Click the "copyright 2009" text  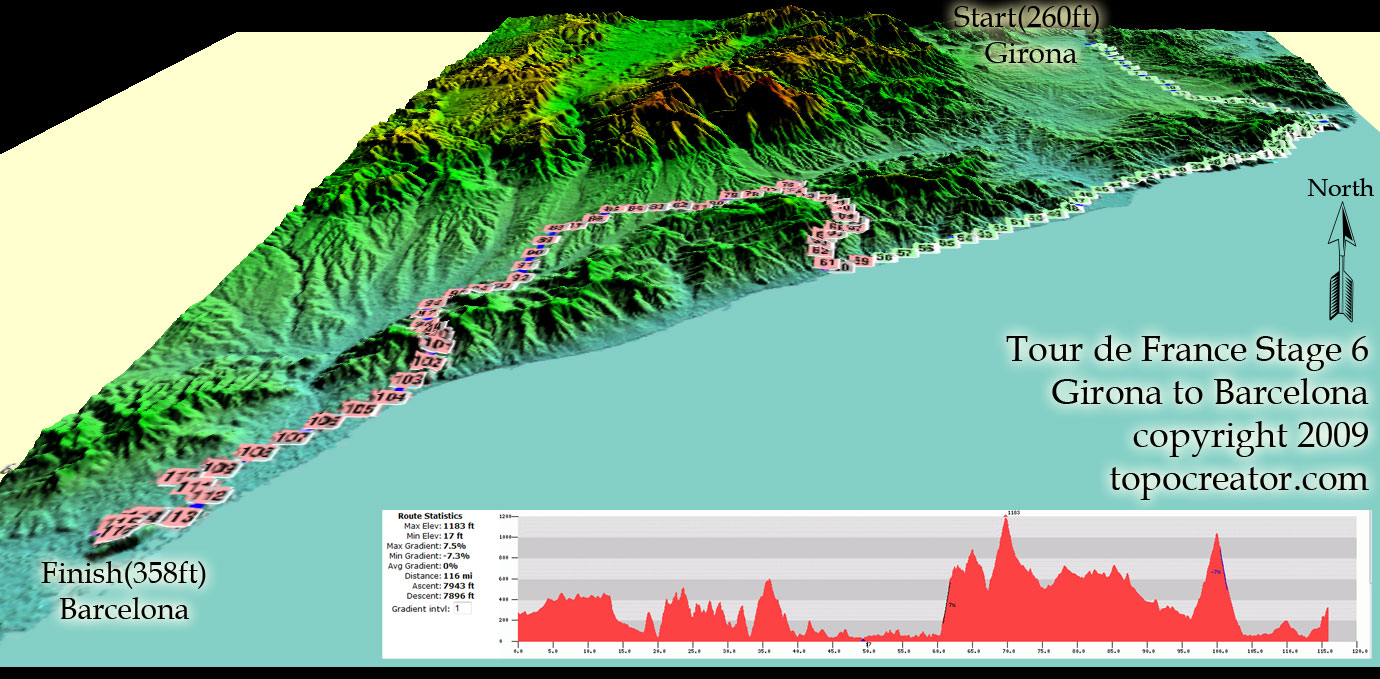pyautogui.click(x=1250, y=436)
